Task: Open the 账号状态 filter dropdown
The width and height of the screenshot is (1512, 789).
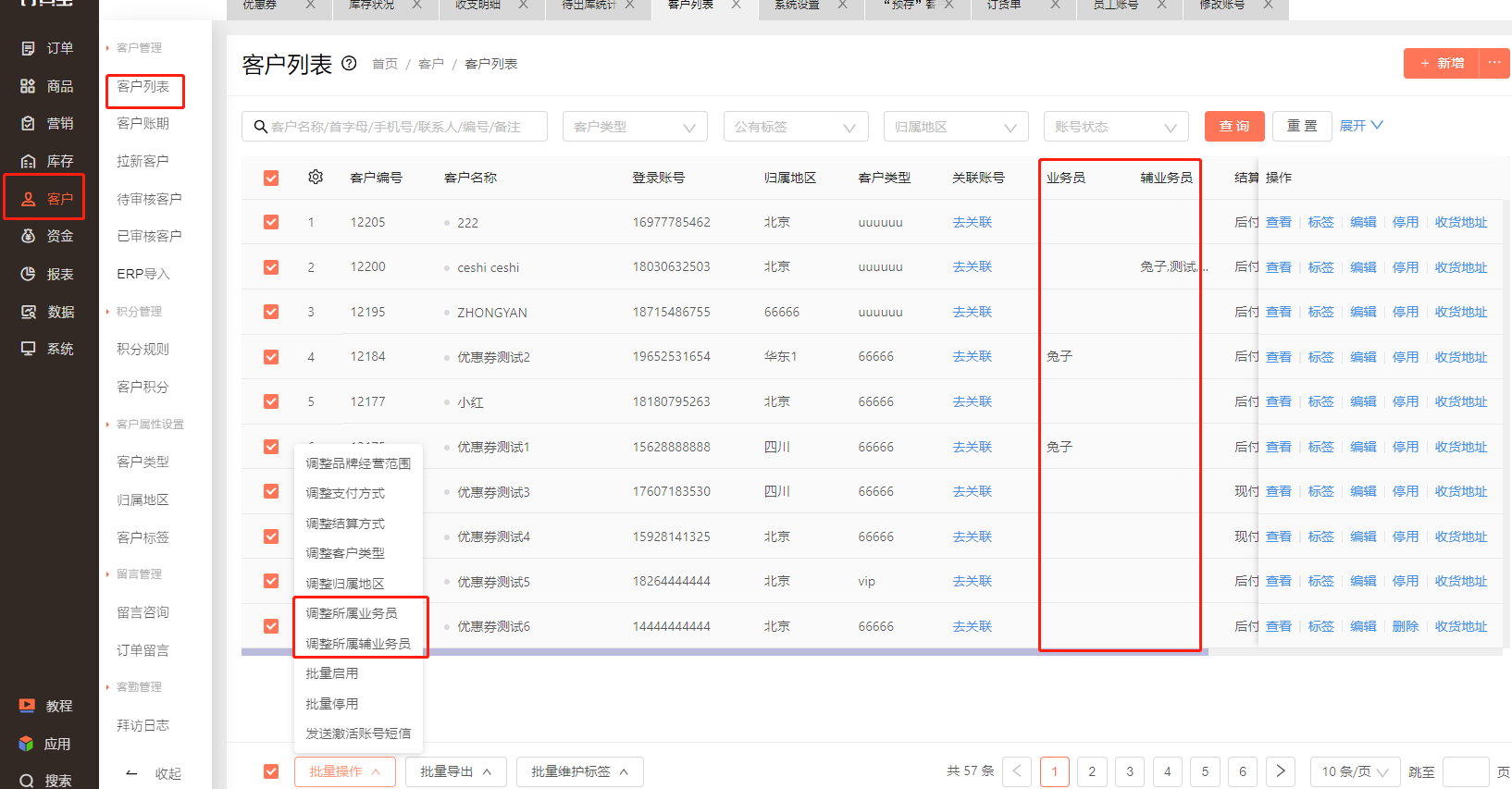Action: tap(1116, 127)
